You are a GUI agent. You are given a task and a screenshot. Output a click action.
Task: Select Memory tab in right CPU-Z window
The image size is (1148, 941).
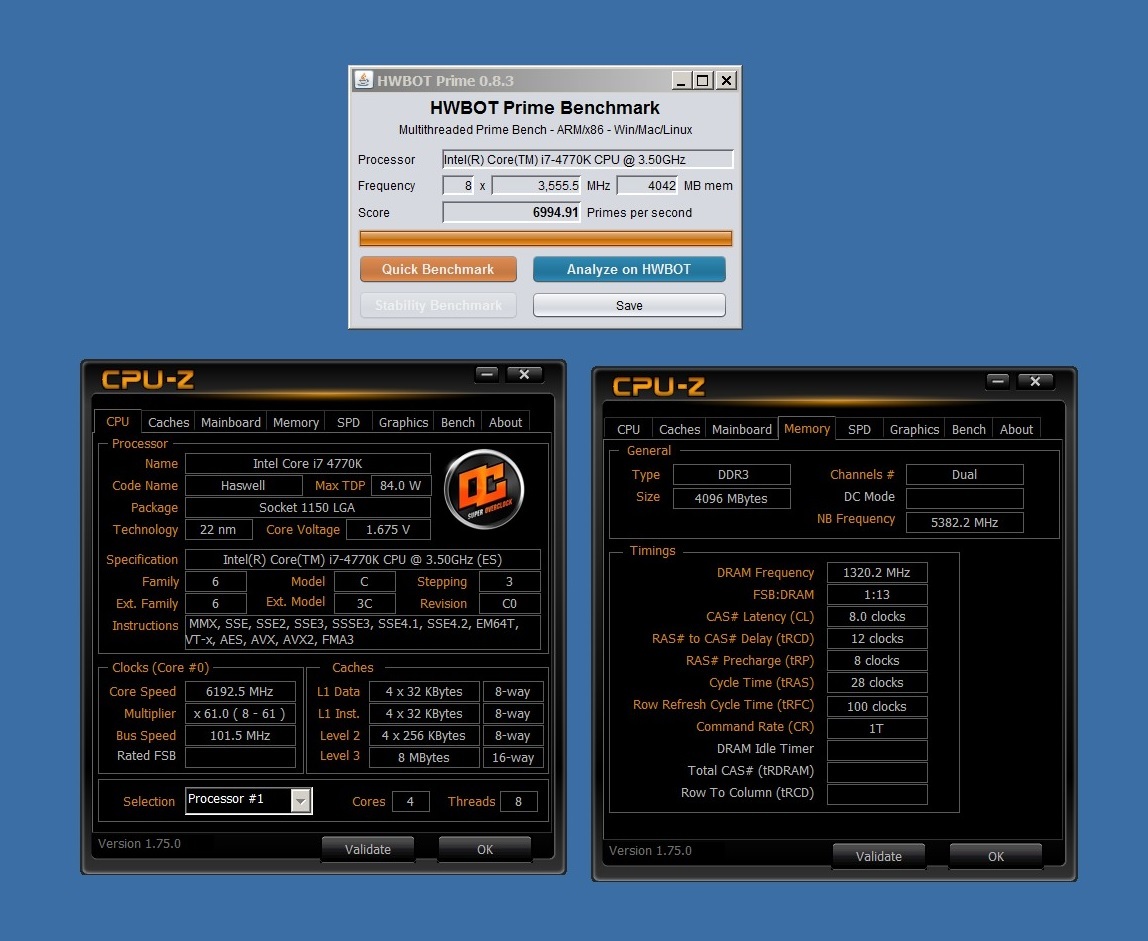click(x=807, y=428)
